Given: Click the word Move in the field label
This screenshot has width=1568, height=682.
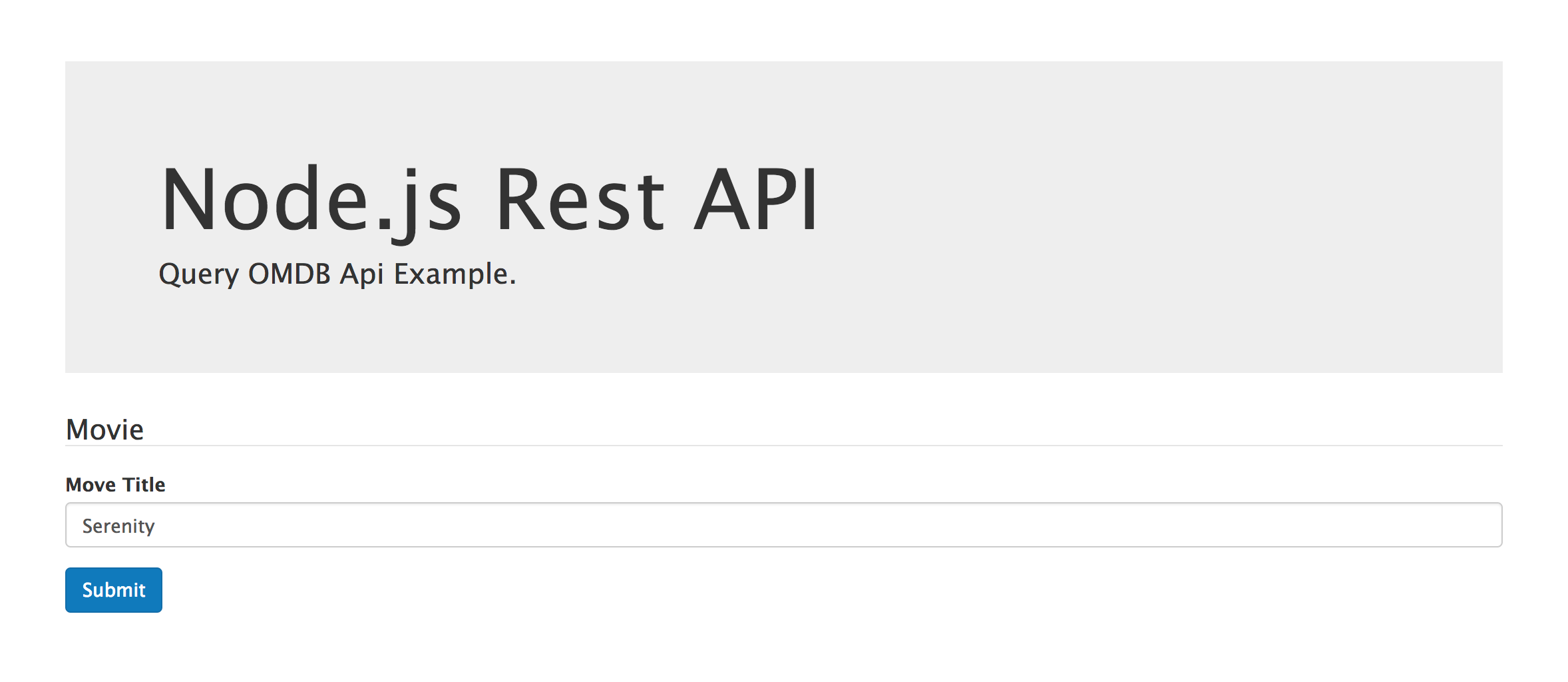Looking at the screenshot, I should (x=91, y=484).
